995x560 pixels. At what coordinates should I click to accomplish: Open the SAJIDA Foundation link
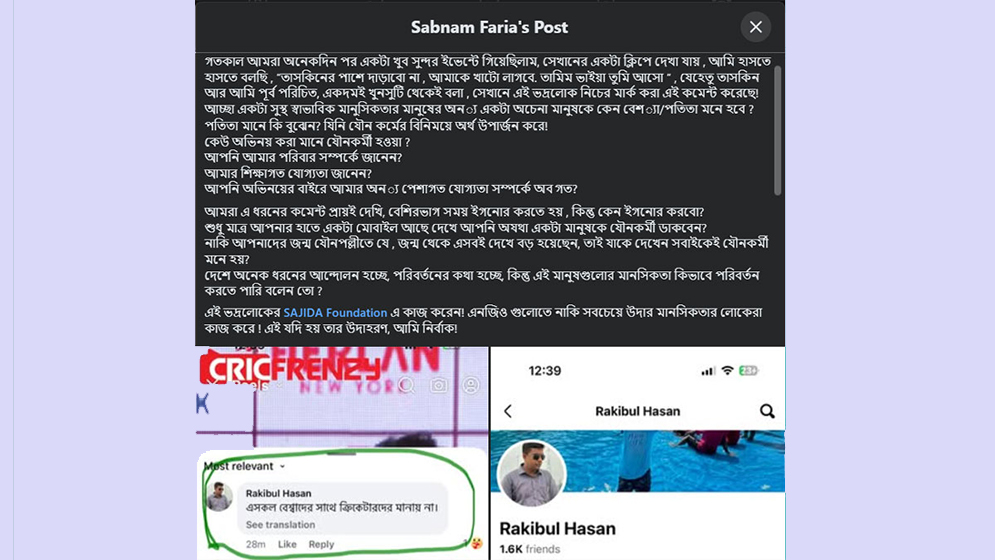[x=335, y=312]
